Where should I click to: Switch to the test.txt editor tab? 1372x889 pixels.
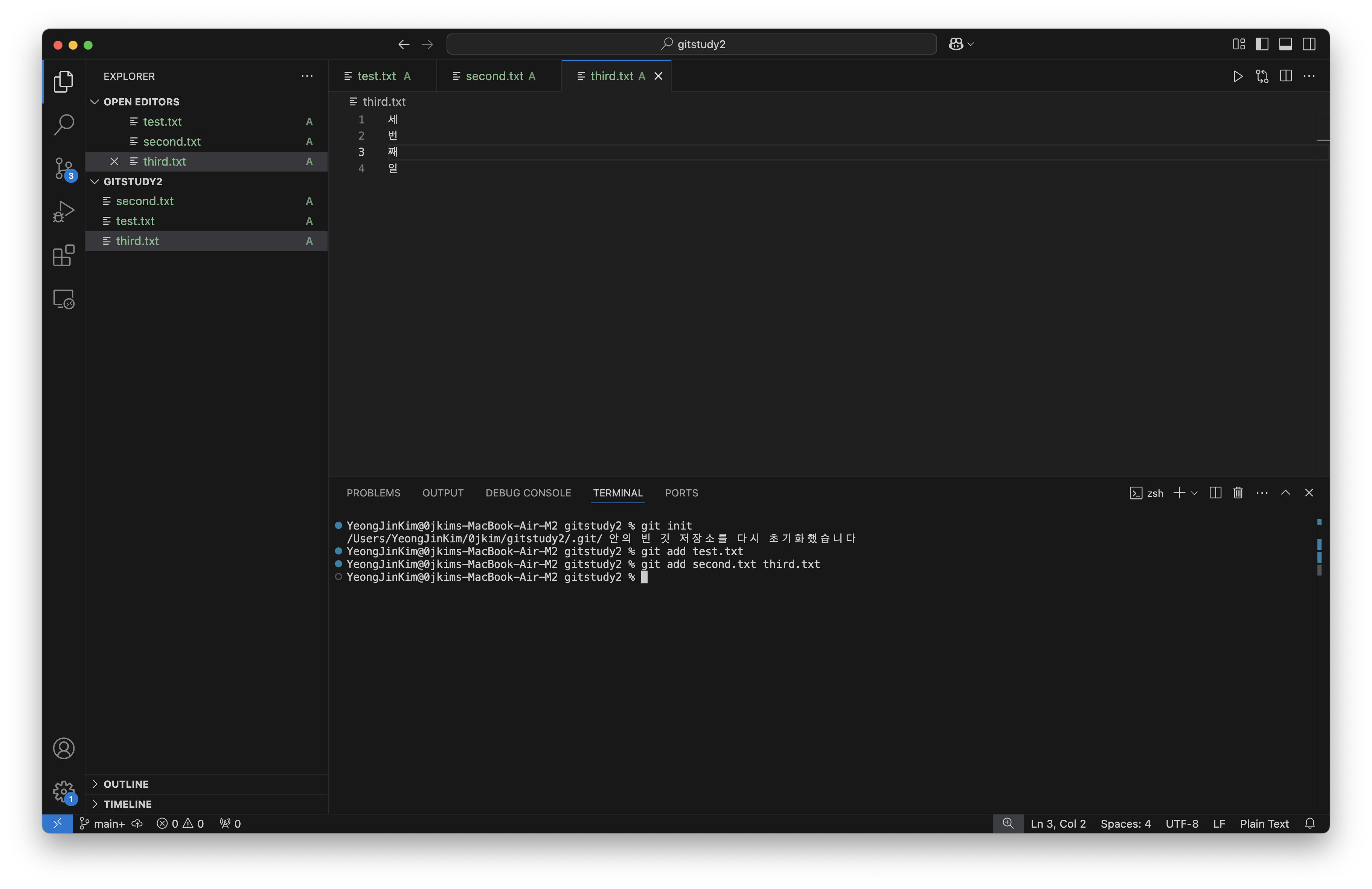[x=382, y=76]
